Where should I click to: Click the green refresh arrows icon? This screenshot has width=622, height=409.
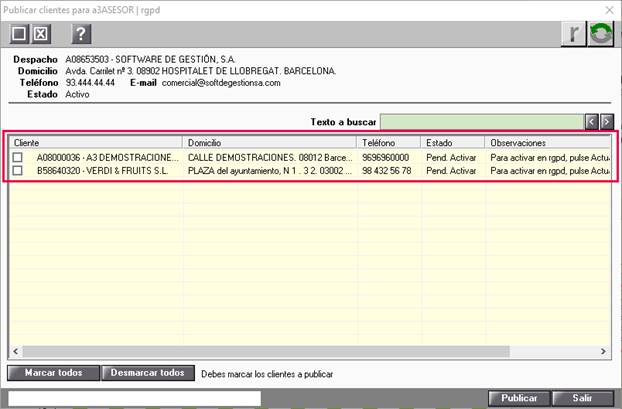(x=601, y=34)
